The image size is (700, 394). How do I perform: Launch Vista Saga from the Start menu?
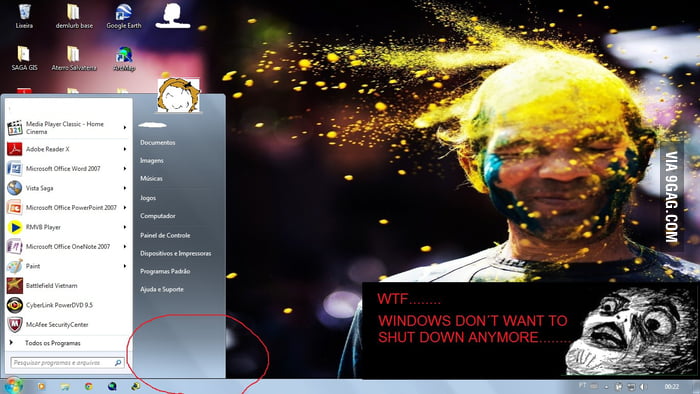67,188
